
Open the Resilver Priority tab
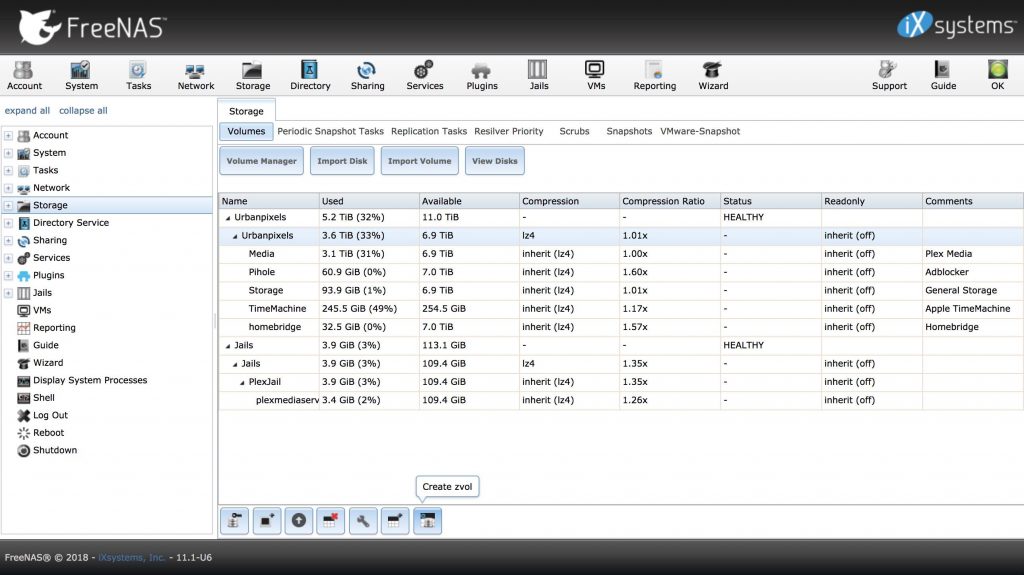tap(509, 131)
